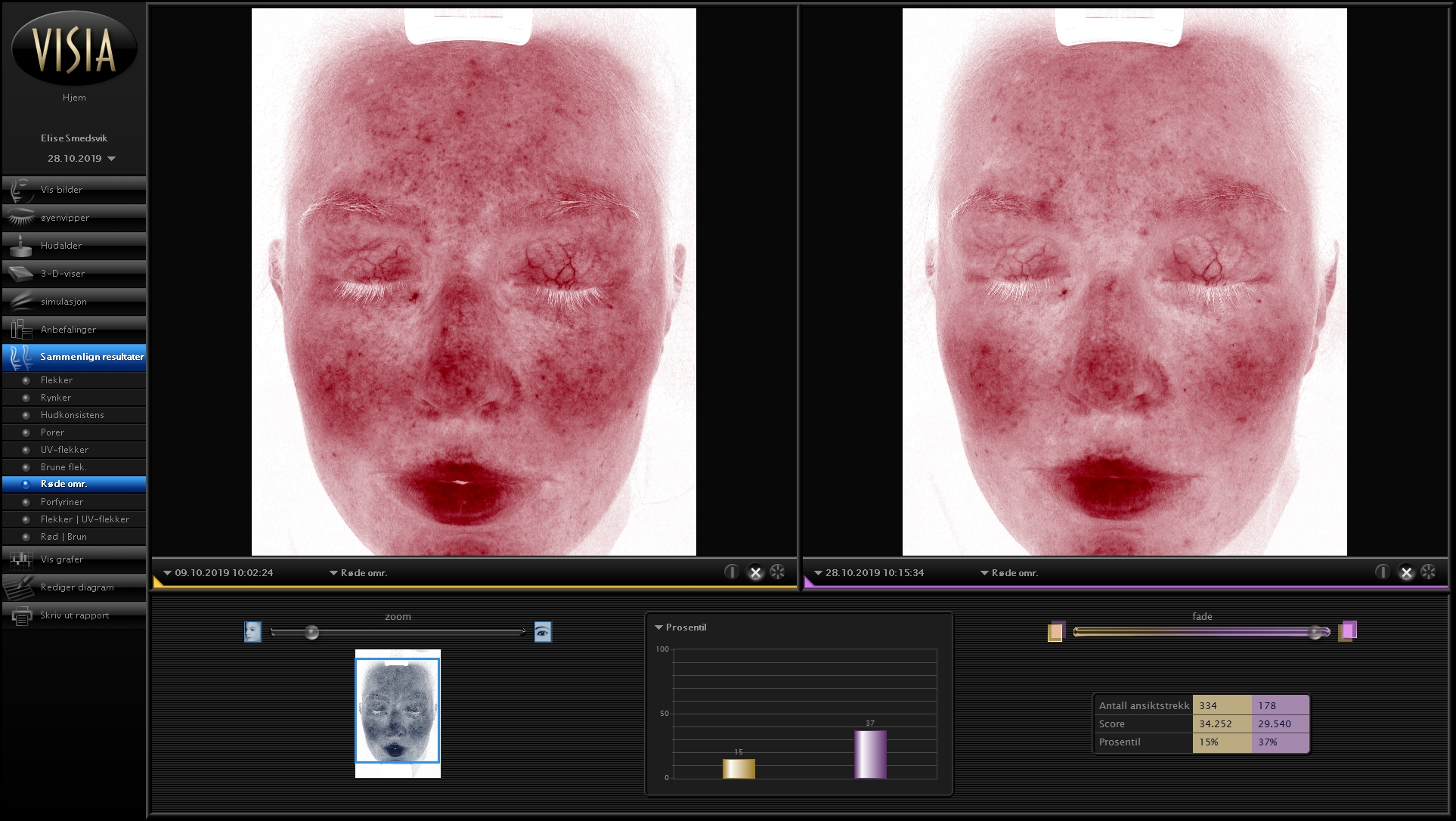Click the Vis bilder face icon
This screenshot has width=1456, height=821.
(20, 190)
